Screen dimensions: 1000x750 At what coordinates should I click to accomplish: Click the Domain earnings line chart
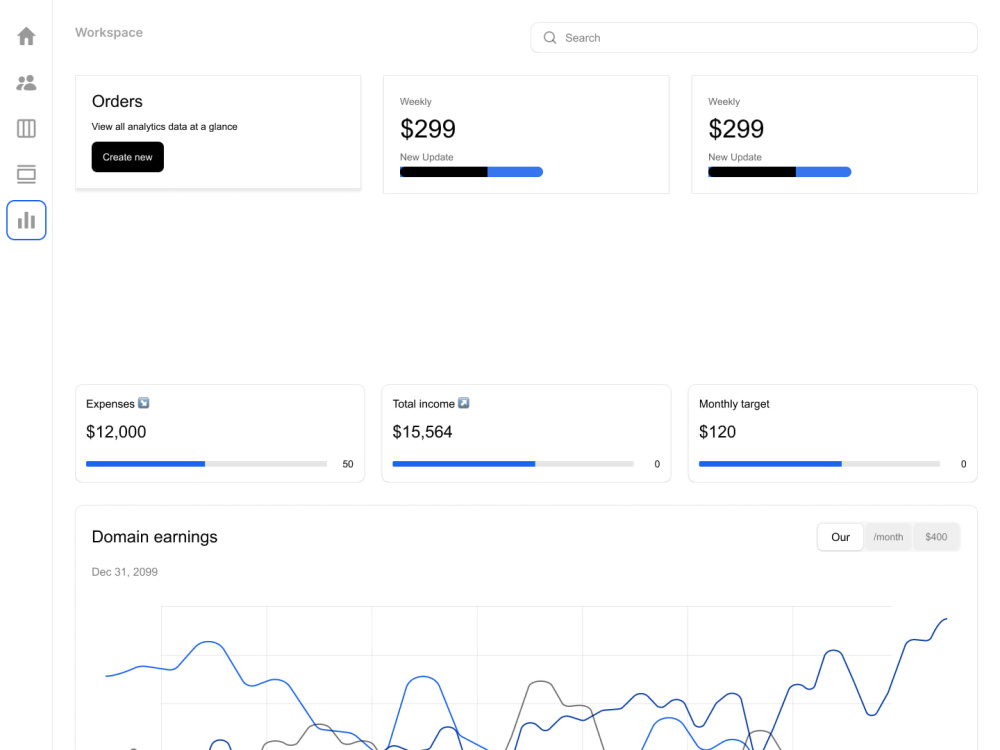tap(526, 678)
